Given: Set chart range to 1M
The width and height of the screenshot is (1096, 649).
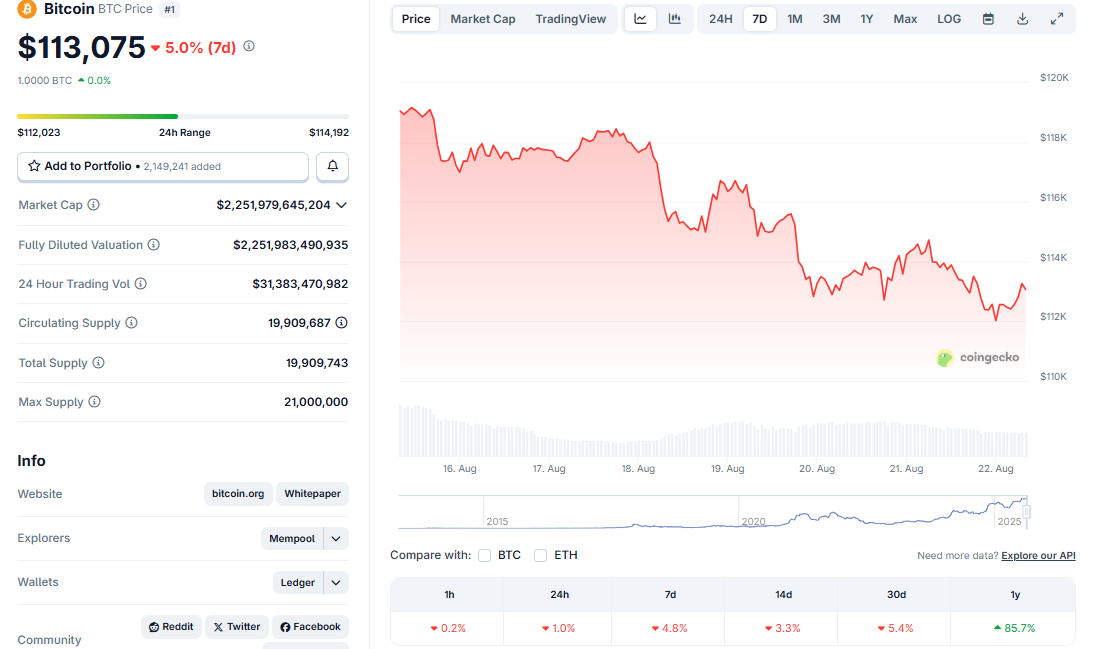Looking at the screenshot, I should tap(795, 19).
